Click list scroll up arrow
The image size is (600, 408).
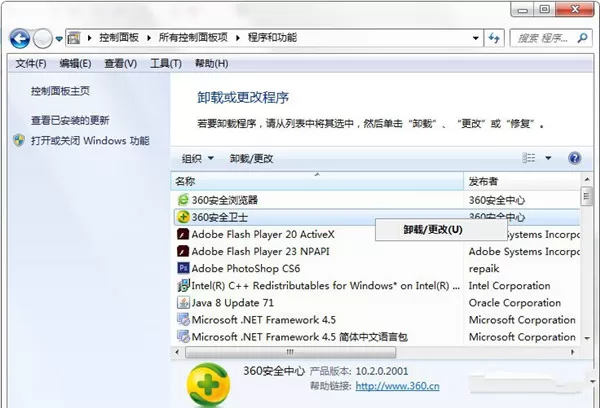(x=587, y=179)
